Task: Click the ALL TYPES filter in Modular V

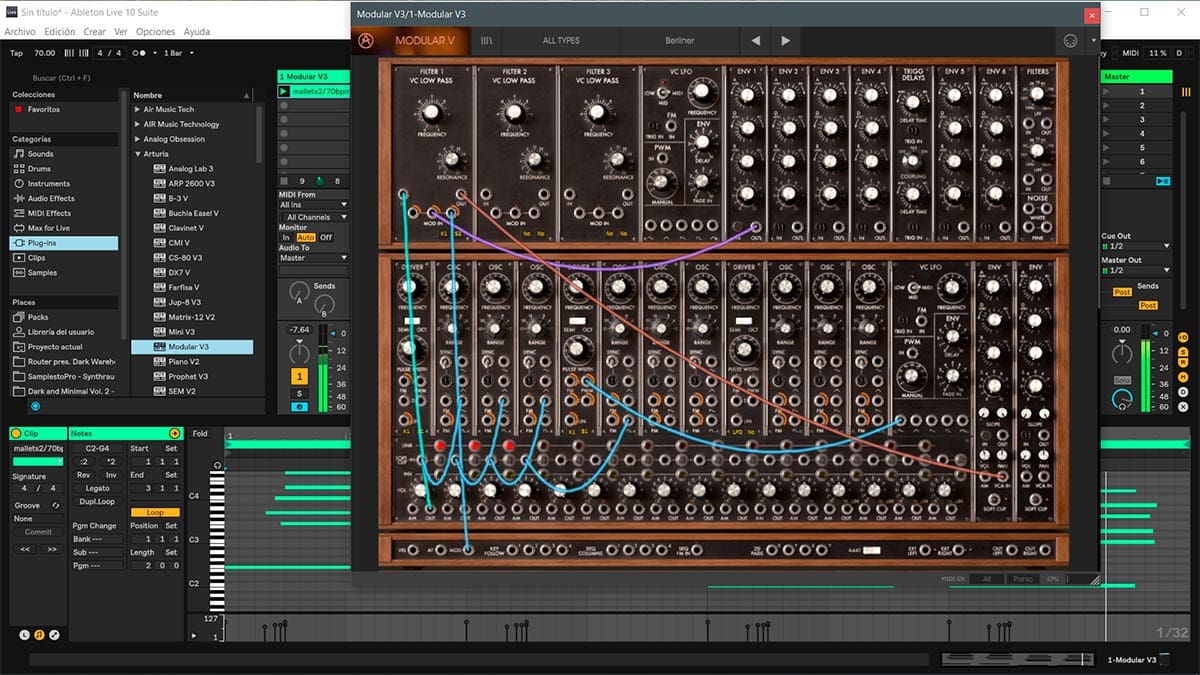Action: point(560,41)
